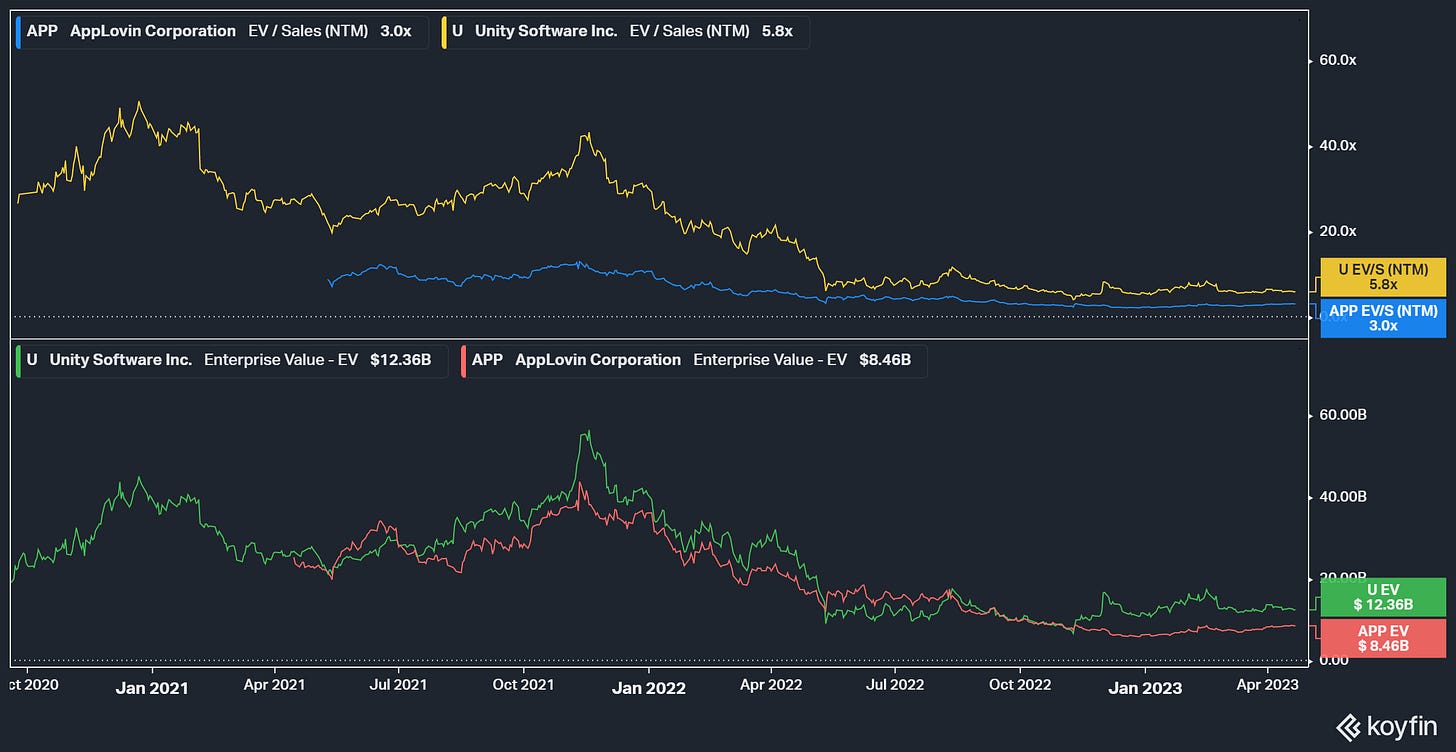The width and height of the screenshot is (1456, 752).
Task: Click the Apr 2021 date label
Action: (x=275, y=685)
